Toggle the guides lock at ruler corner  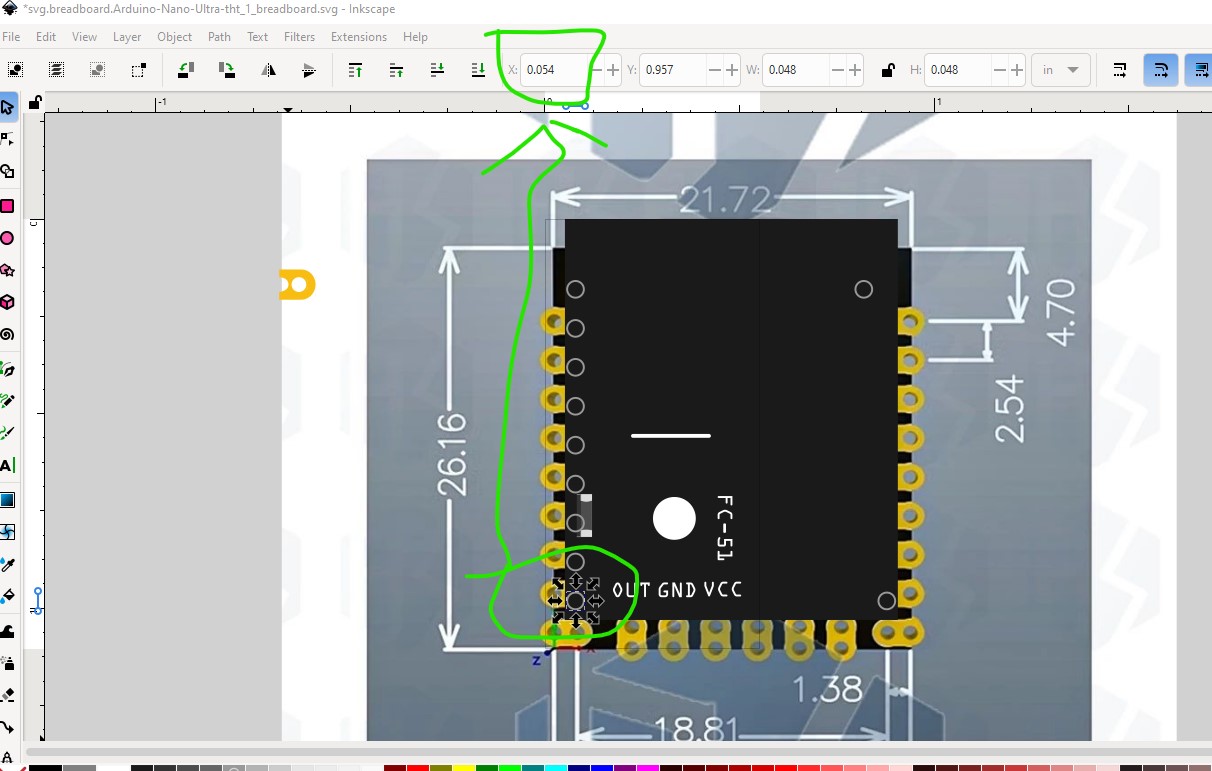pos(35,102)
